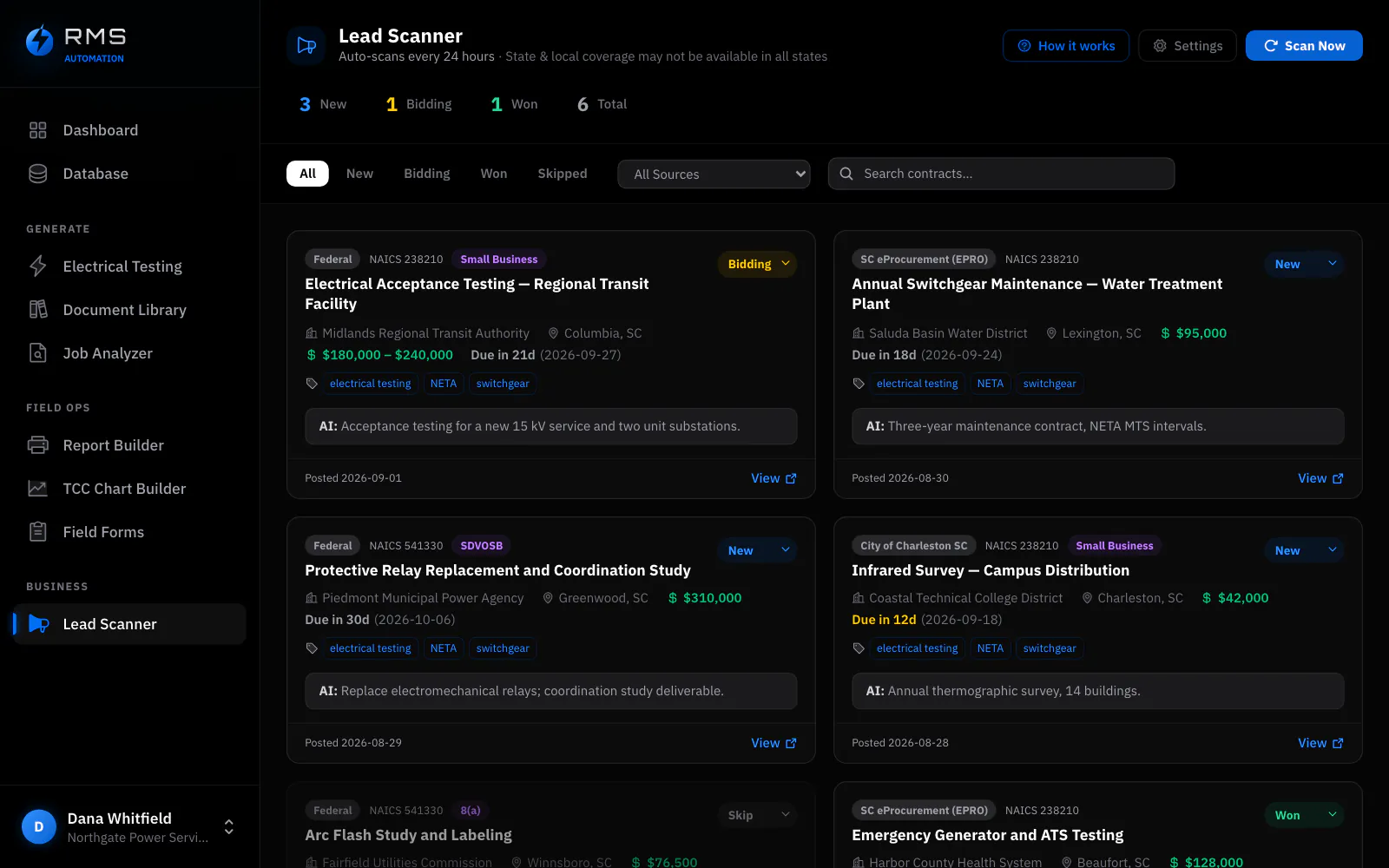Click the SDVOSB badge
The width and height of the screenshot is (1389, 868).
tap(482, 546)
